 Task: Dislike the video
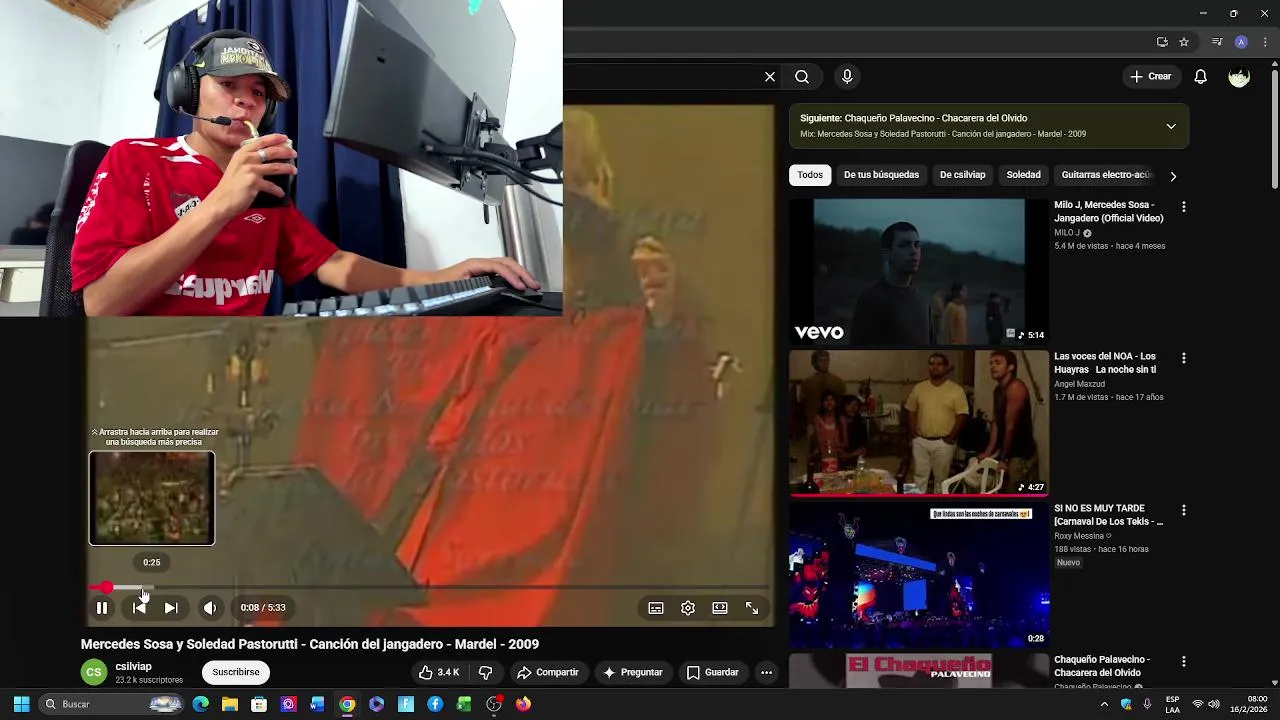coord(486,673)
